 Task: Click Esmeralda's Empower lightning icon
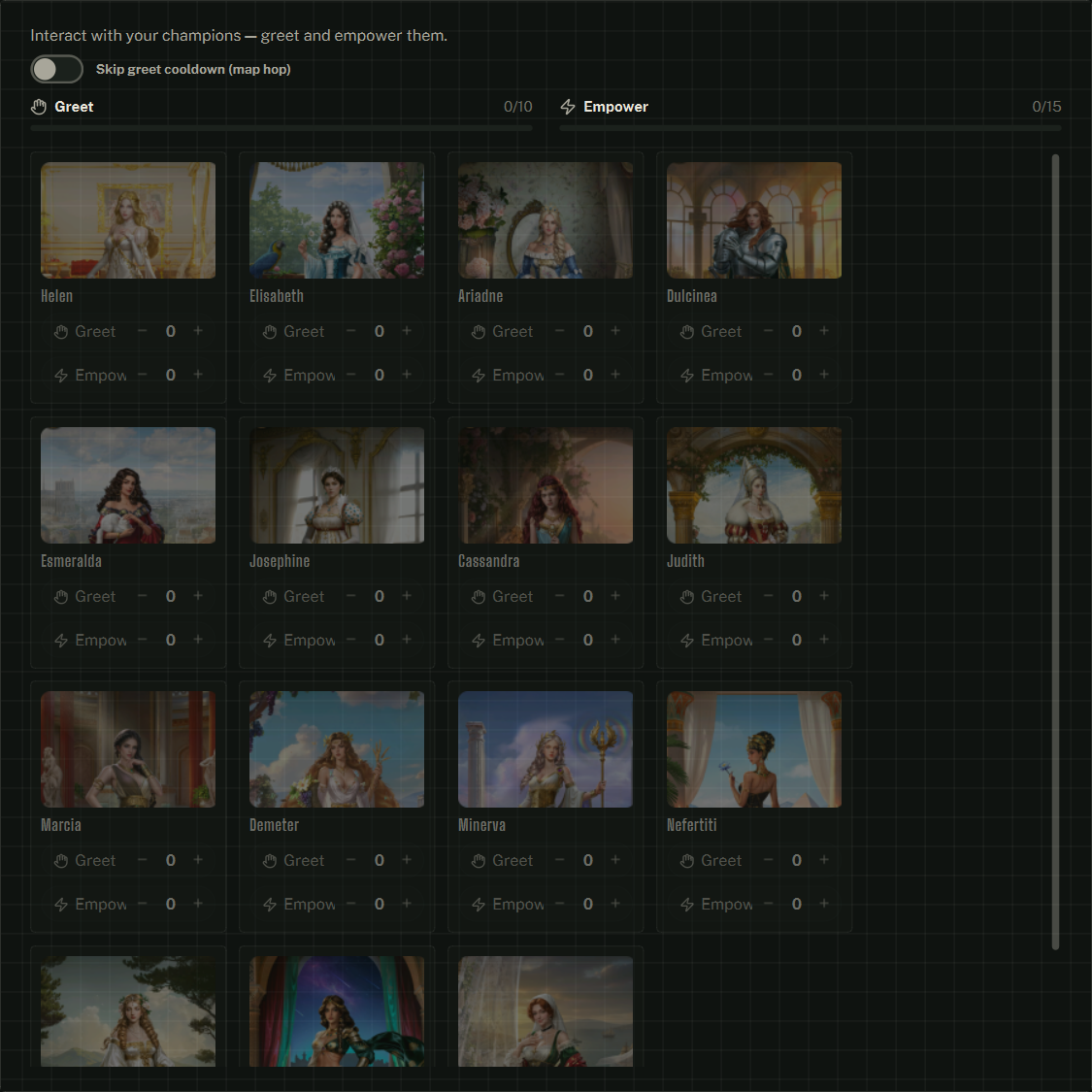61,641
